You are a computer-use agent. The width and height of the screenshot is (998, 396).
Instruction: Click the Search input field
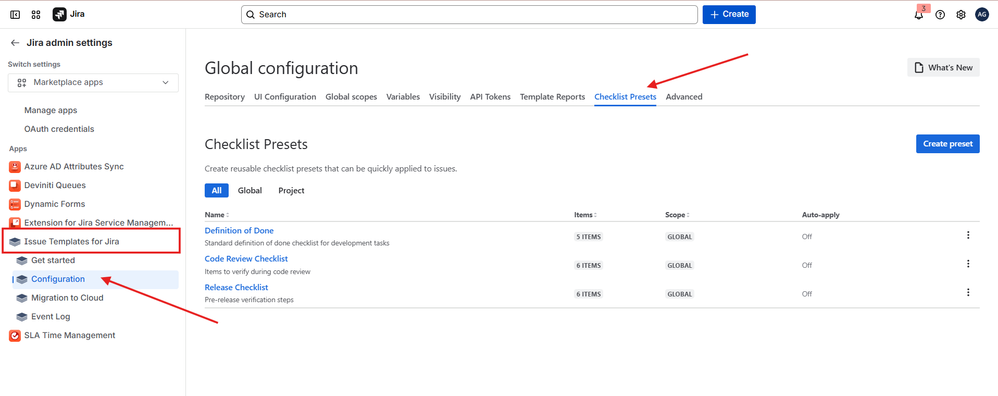pyautogui.click(x=469, y=14)
